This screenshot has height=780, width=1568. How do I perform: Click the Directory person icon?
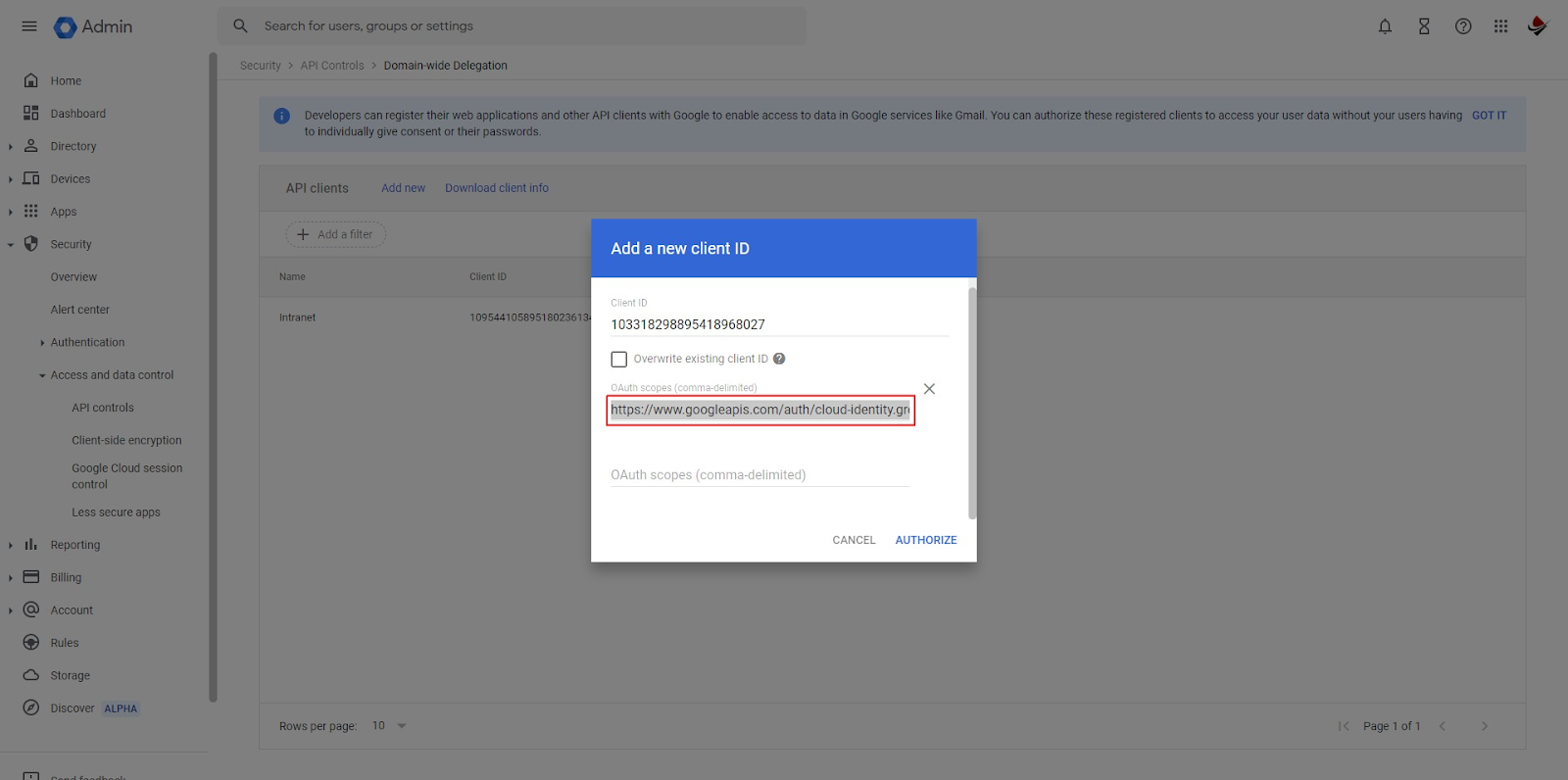point(31,146)
